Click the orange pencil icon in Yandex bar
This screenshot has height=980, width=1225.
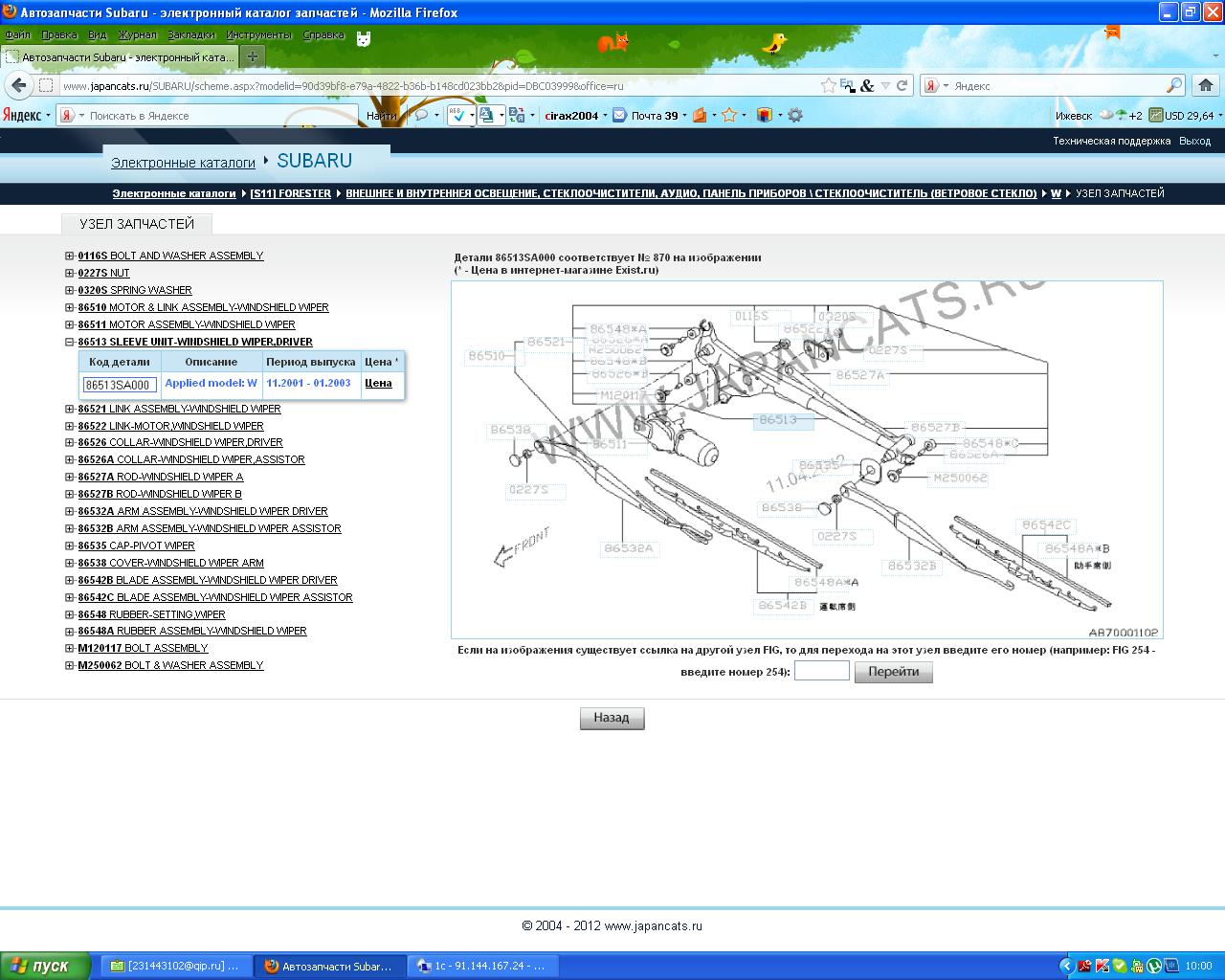click(700, 115)
